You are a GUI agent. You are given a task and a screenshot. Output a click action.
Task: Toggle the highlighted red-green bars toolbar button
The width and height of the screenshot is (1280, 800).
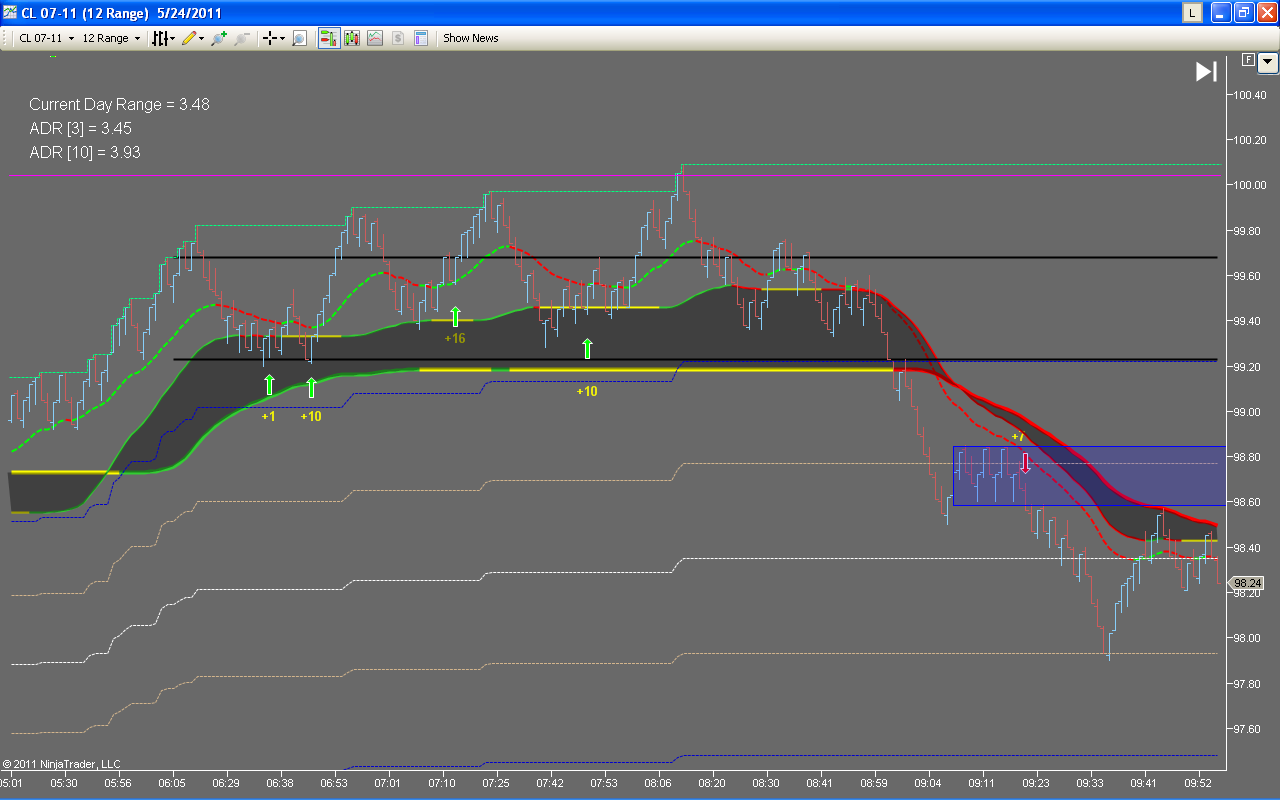coord(328,38)
